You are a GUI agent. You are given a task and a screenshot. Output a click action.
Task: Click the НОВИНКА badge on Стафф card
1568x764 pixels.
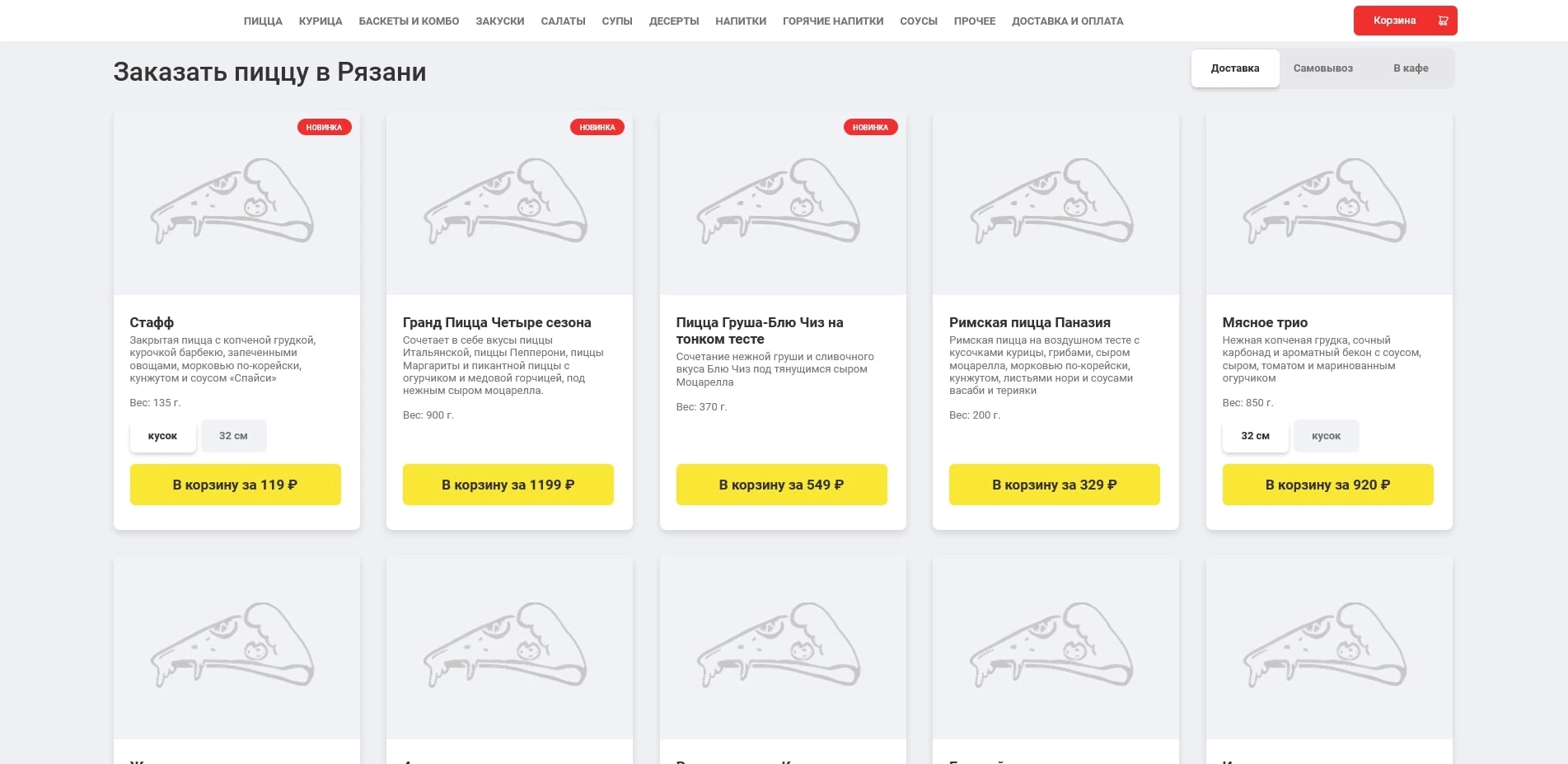click(324, 127)
